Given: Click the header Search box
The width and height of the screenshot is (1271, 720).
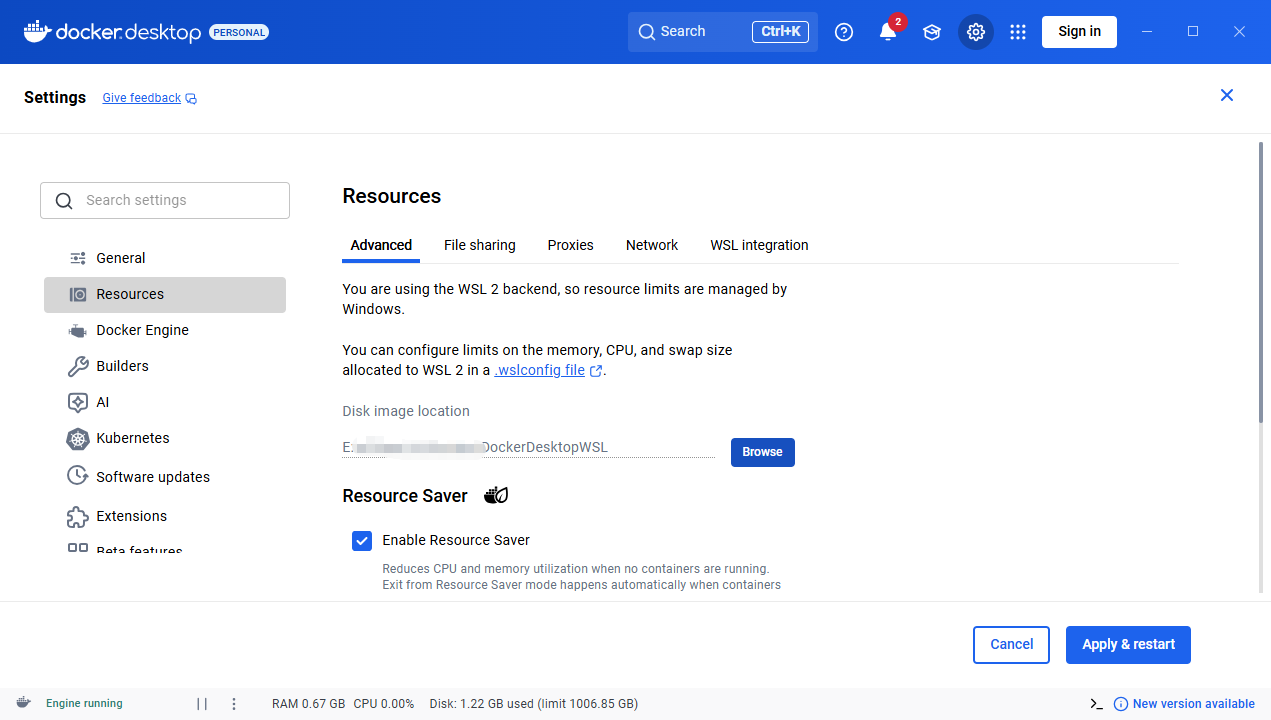Looking at the screenshot, I should 723,32.
